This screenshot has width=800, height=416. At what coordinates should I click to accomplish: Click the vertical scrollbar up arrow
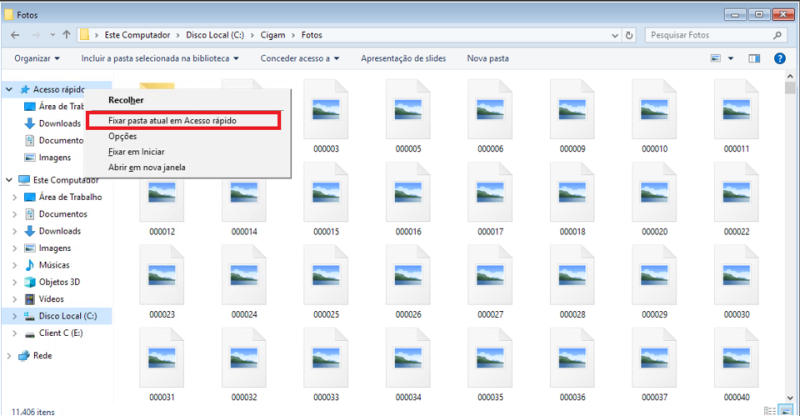(790, 76)
